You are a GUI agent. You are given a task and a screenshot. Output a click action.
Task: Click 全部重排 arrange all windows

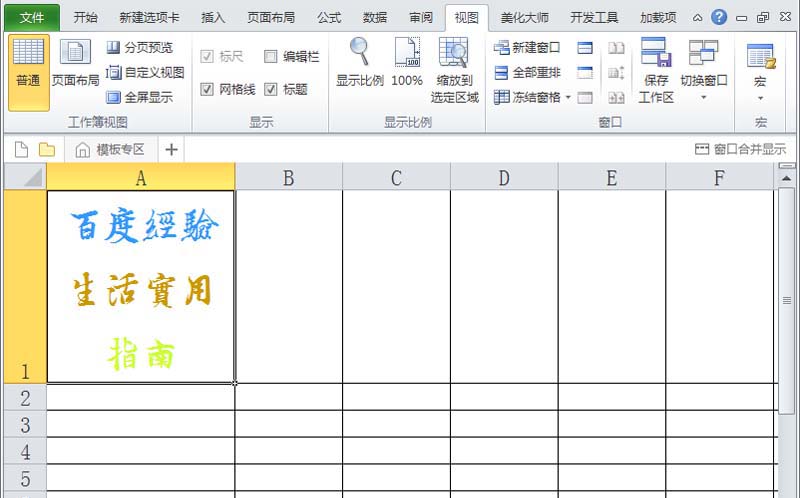pyautogui.click(x=527, y=72)
